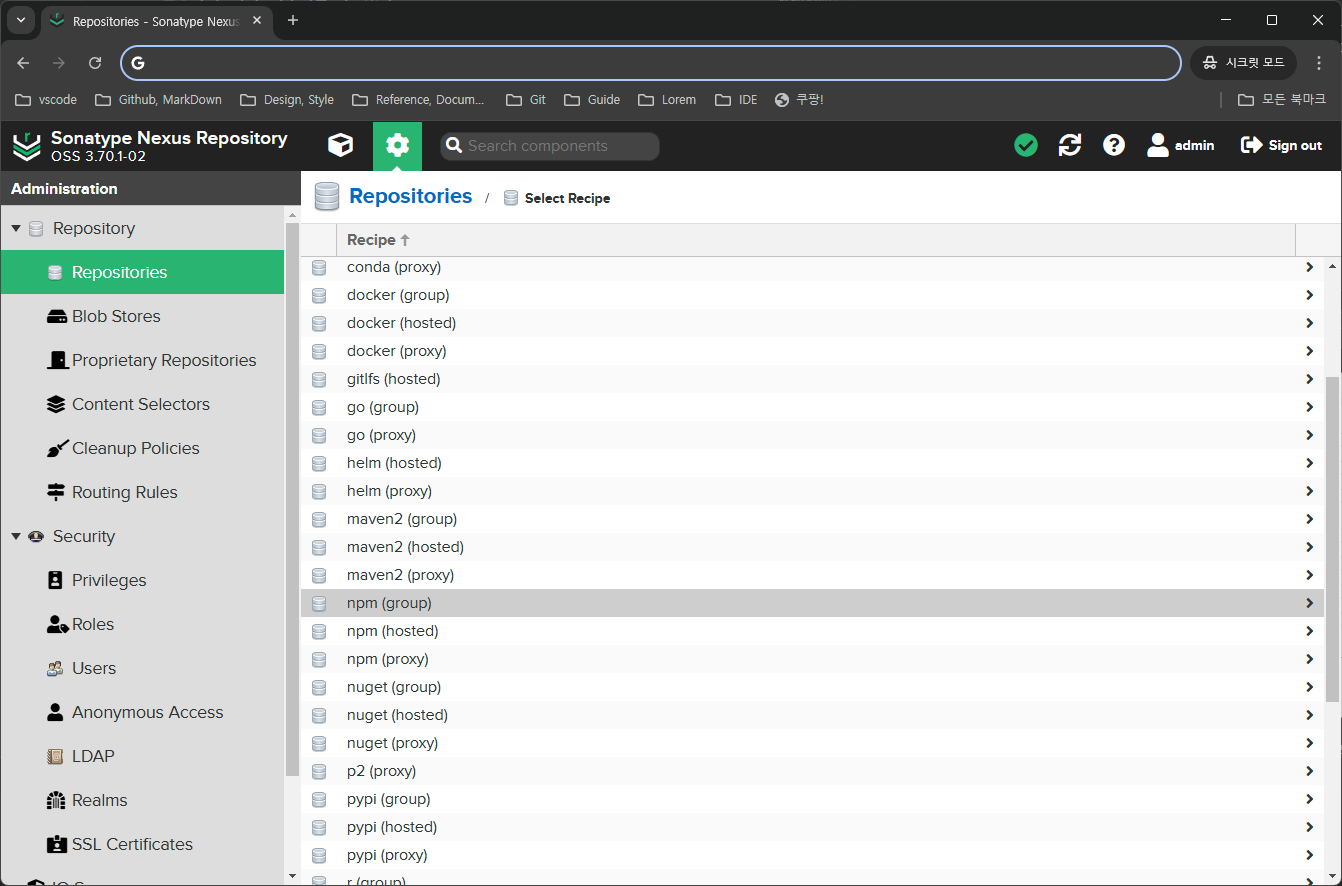Viewport: 1342px width, 886px height.
Task: Click the chevron arrow on pypi (group) row
Action: coord(1309,799)
